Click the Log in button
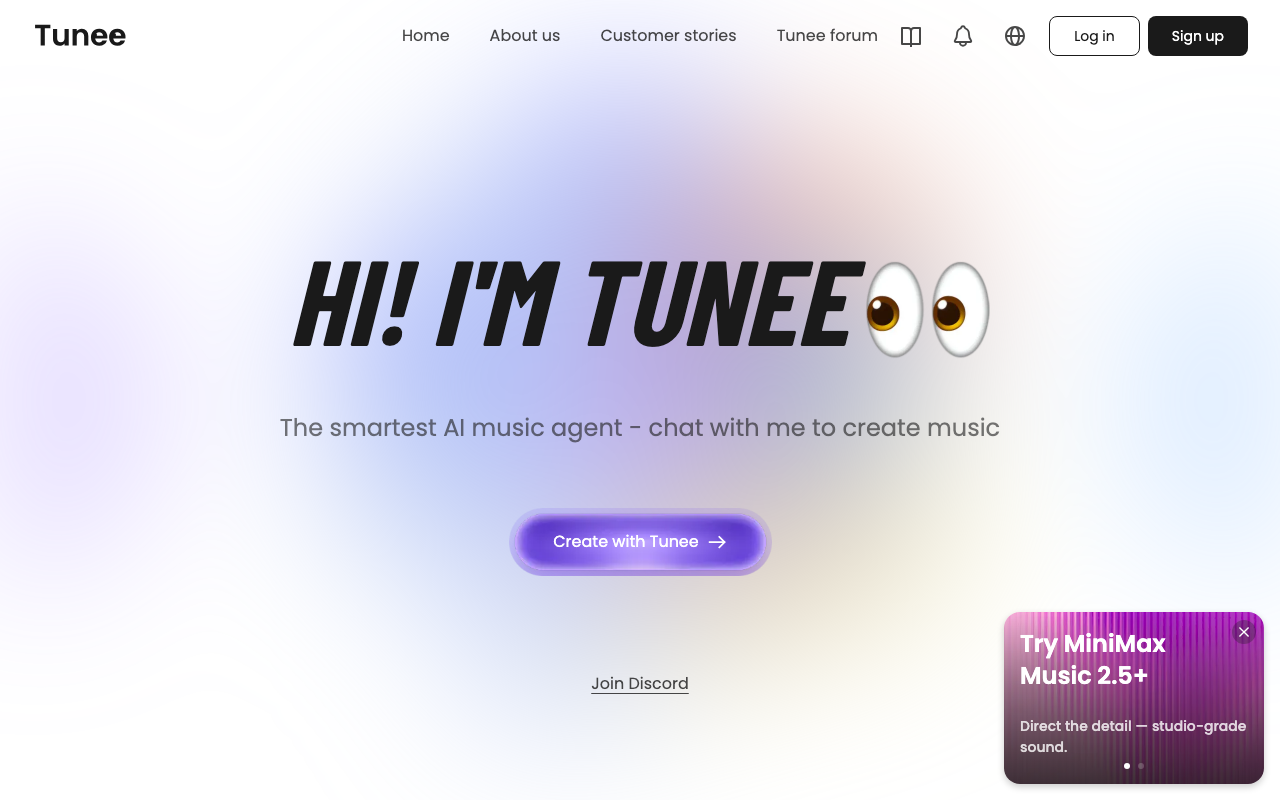The width and height of the screenshot is (1280, 800). point(1094,36)
